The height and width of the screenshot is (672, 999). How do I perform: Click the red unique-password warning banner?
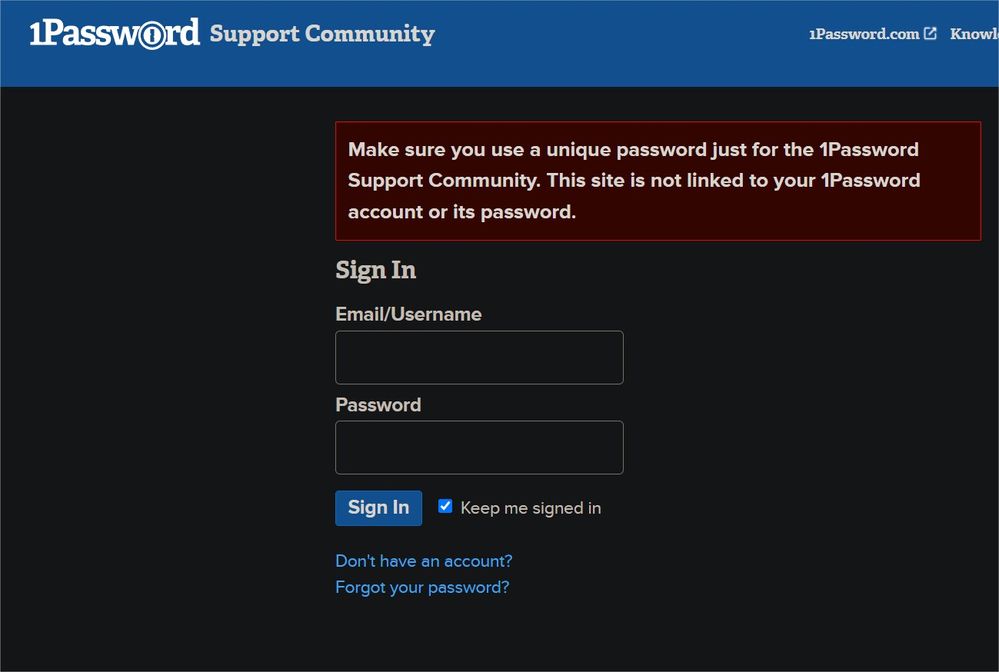[x=657, y=181]
